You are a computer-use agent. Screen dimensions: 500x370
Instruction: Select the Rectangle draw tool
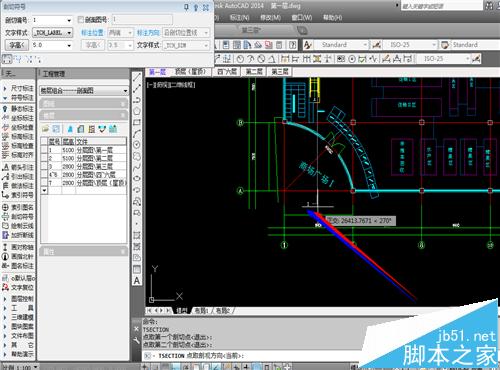[x=137, y=122]
